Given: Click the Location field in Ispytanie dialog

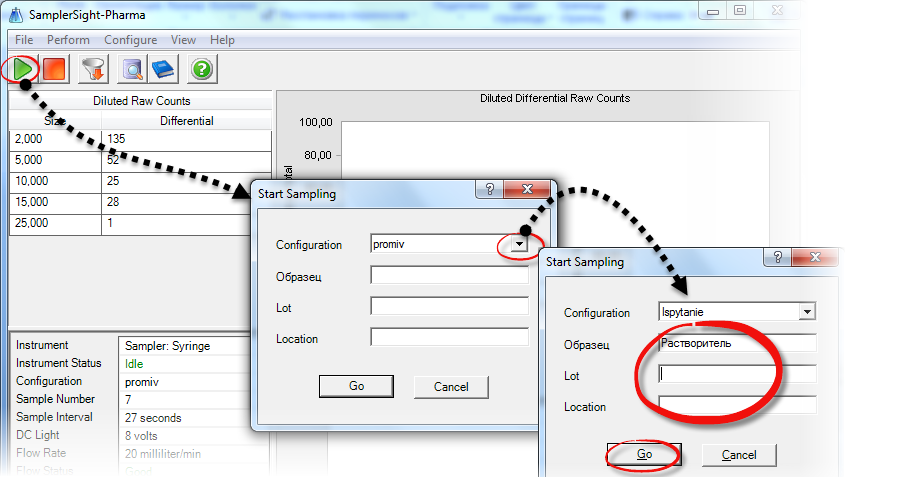Looking at the screenshot, I should coord(737,405).
